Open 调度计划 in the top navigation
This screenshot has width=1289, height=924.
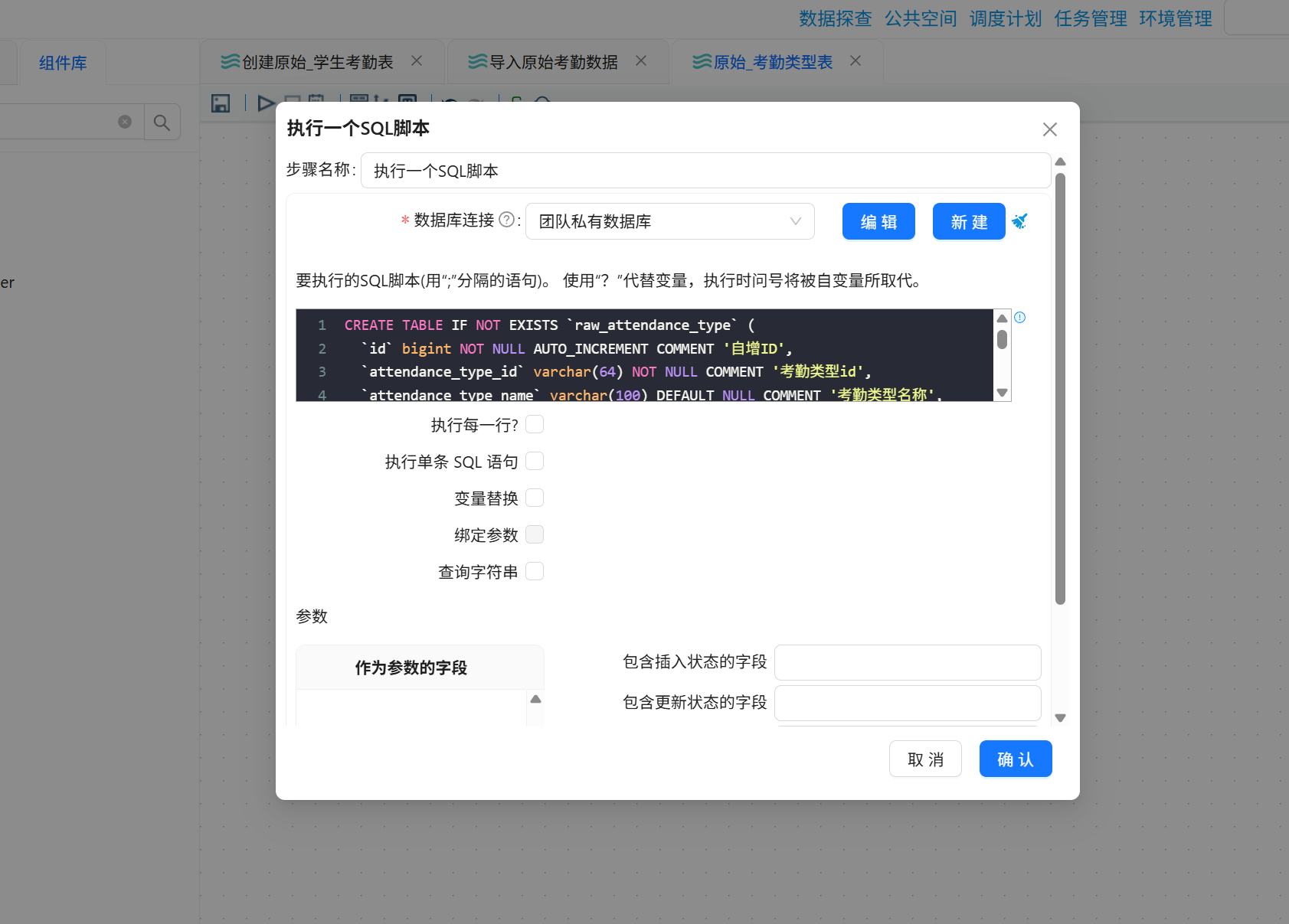click(1006, 18)
